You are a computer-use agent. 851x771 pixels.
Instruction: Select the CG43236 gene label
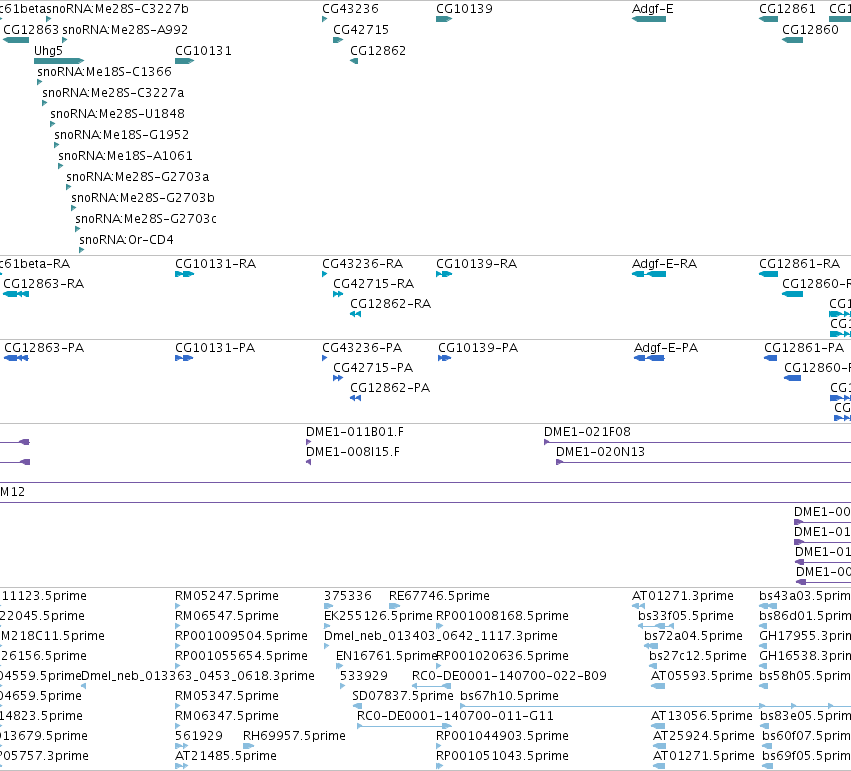(350, 9)
